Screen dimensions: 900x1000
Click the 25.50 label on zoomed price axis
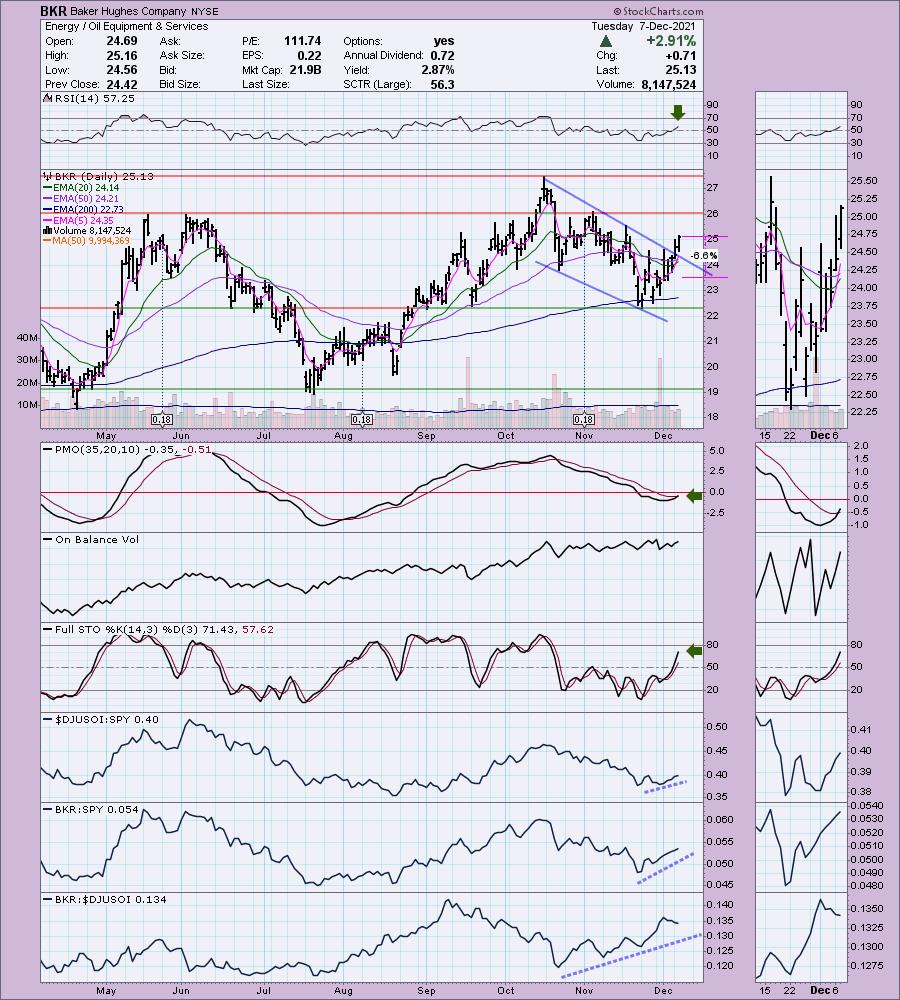click(x=864, y=180)
